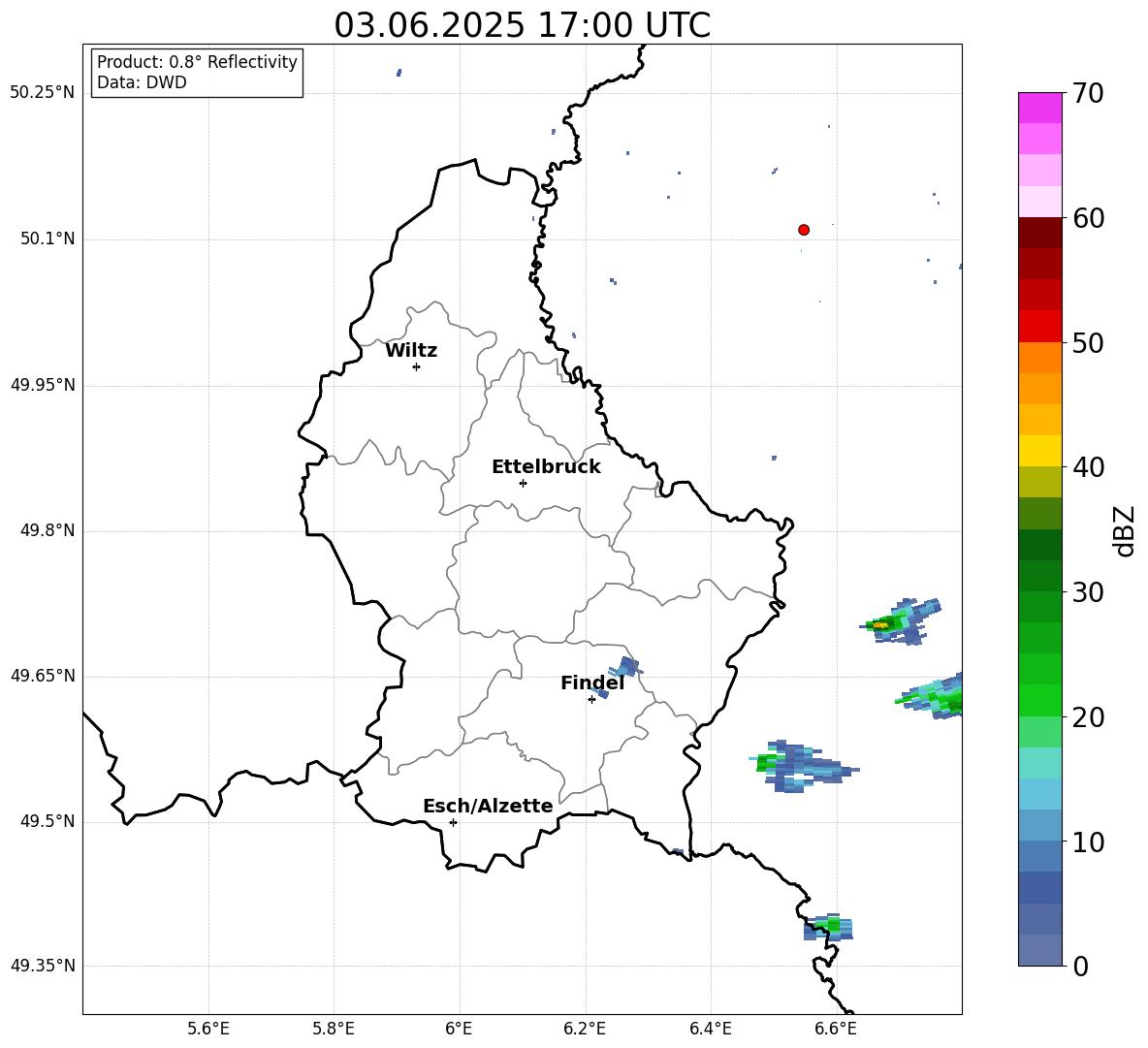Viewport: 1148px width, 1048px height.
Task: Click the 50 tick label on colorbar
Action: (1087, 342)
